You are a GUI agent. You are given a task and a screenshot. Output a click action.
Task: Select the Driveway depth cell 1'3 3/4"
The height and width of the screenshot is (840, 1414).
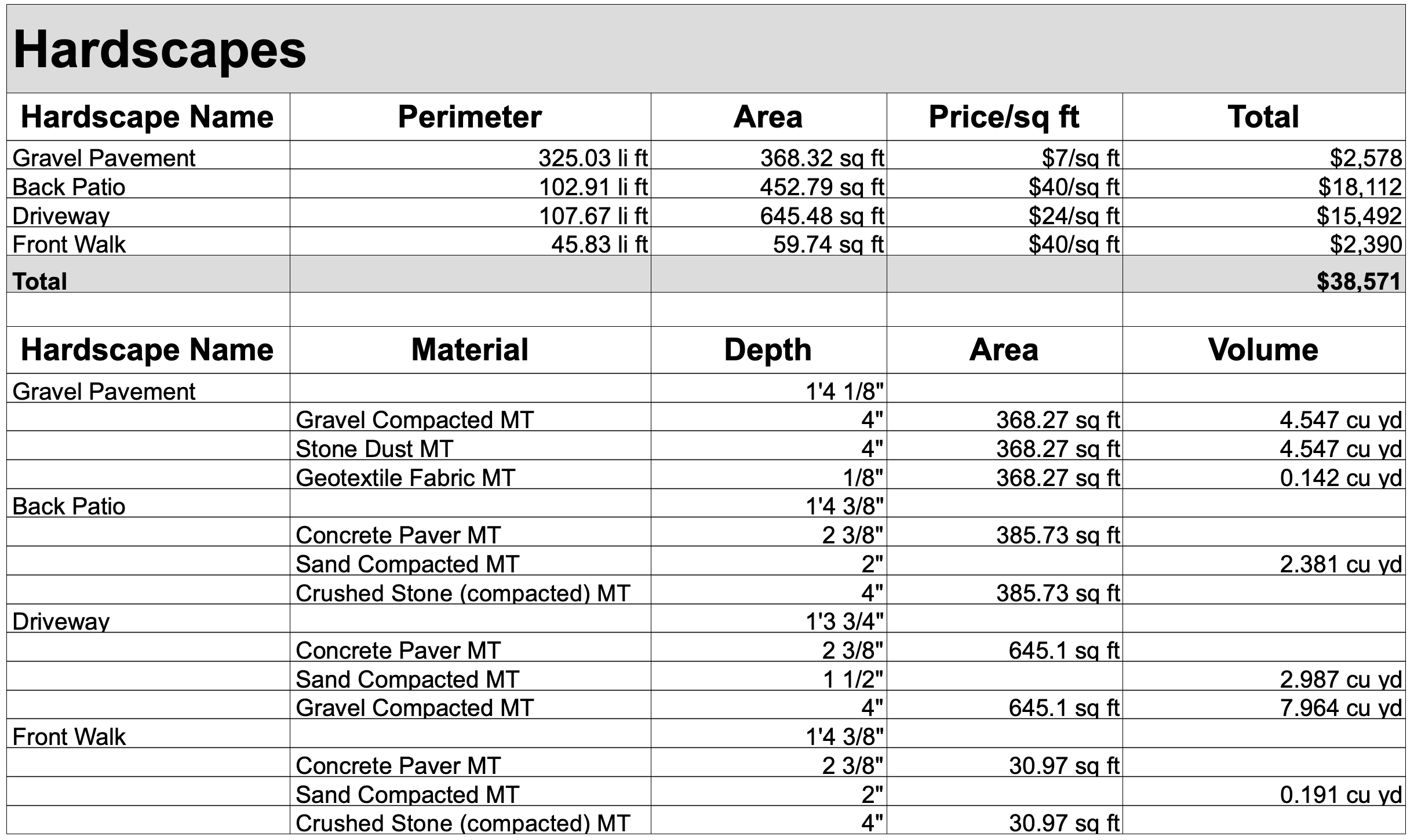(x=768, y=618)
